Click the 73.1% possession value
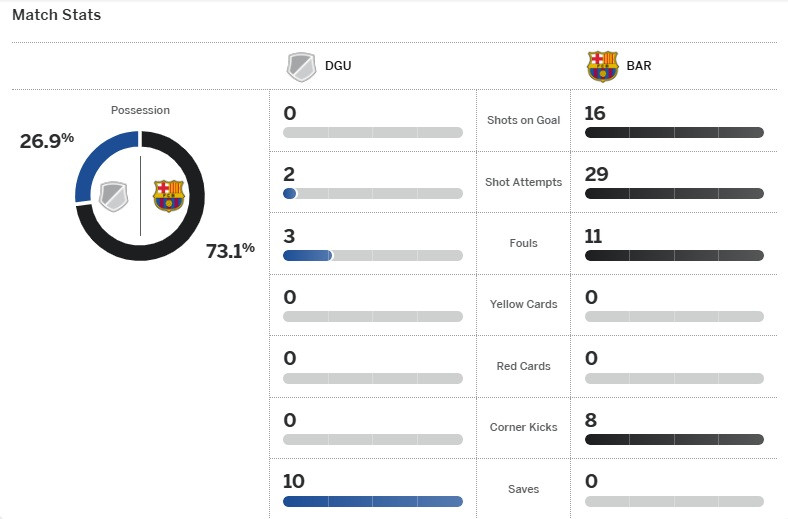The image size is (788, 519). coord(230,250)
